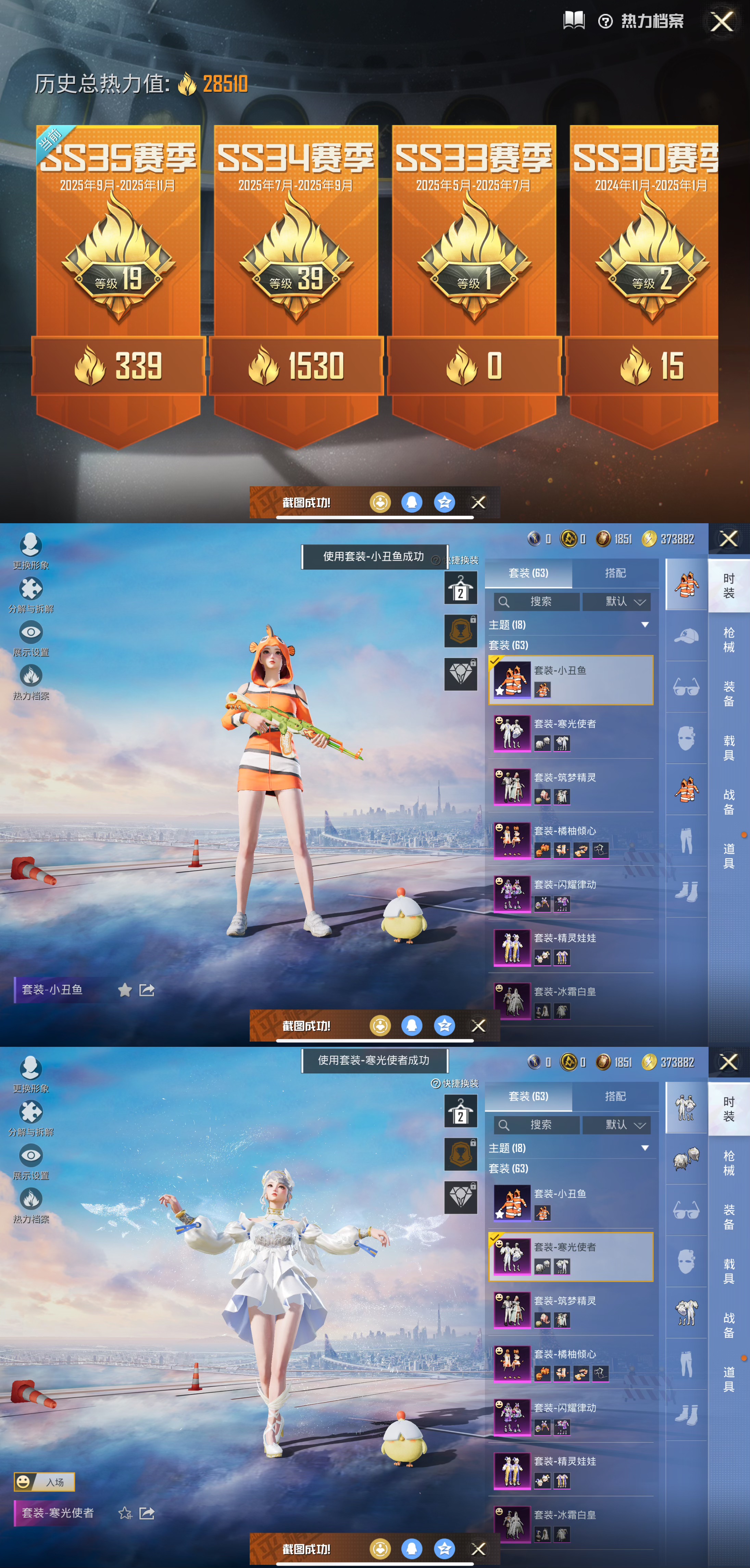Collapse 主题 (18) arrow in 寒光使者 outfit screen
This screenshot has height=1568, width=750.
[x=645, y=1148]
